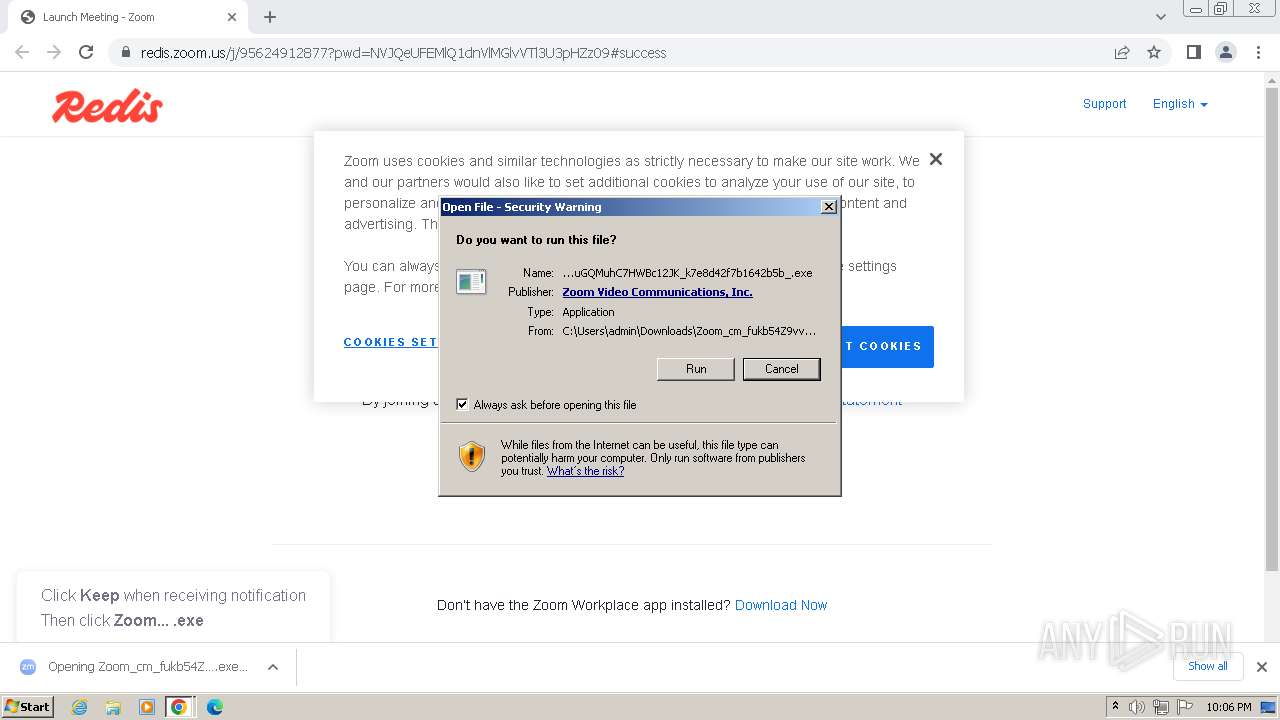Bookmark this page with the star icon
Screen dimensions: 1280x720
1154,52
